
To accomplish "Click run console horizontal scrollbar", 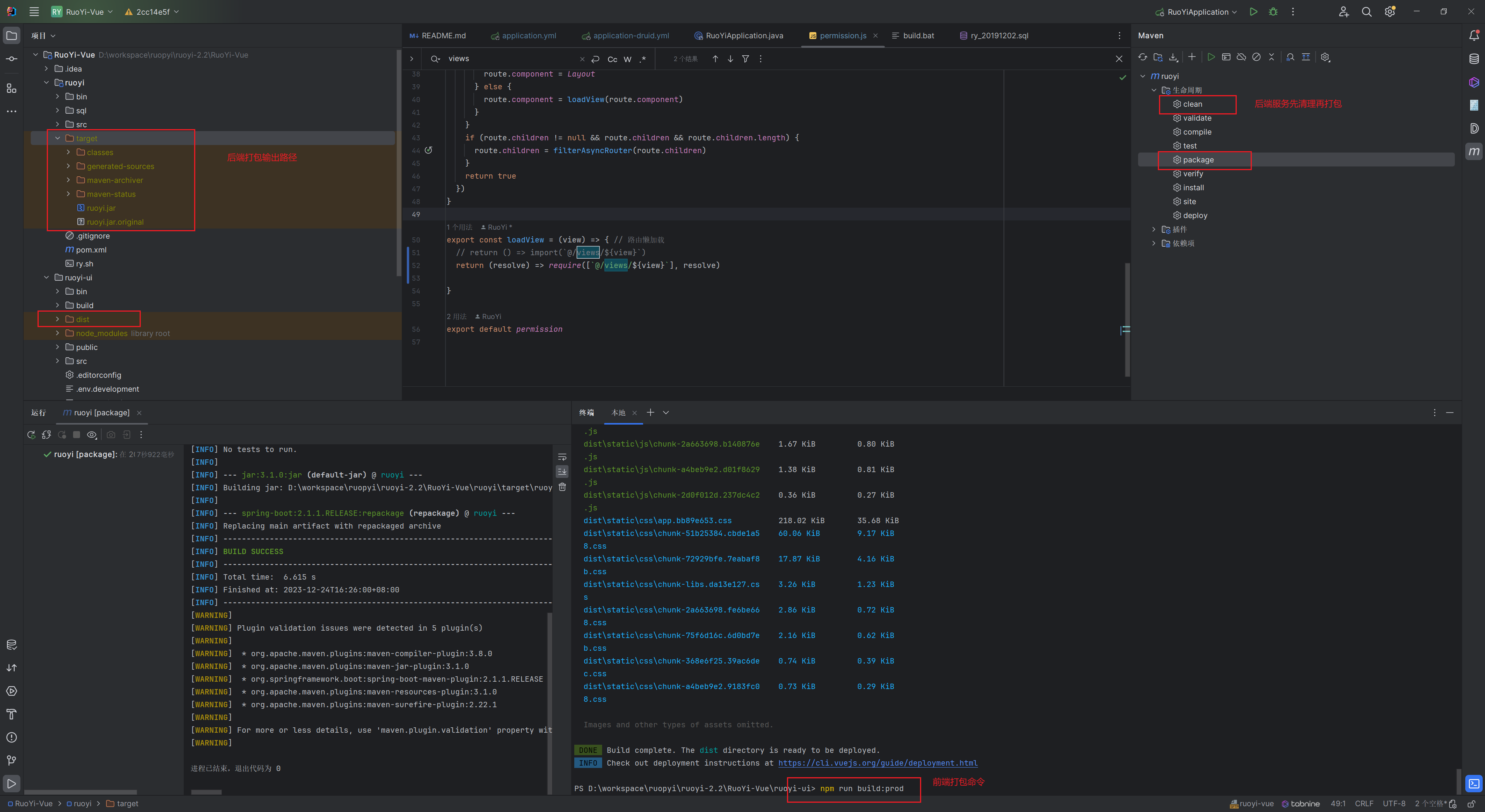I will coord(206,792).
